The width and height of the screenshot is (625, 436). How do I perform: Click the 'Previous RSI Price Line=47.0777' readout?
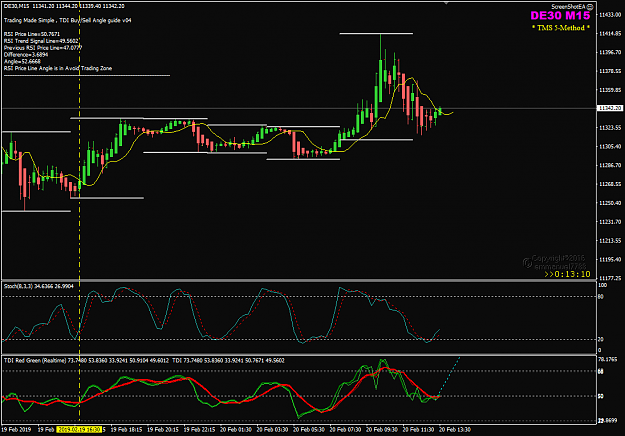(x=43, y=48)
